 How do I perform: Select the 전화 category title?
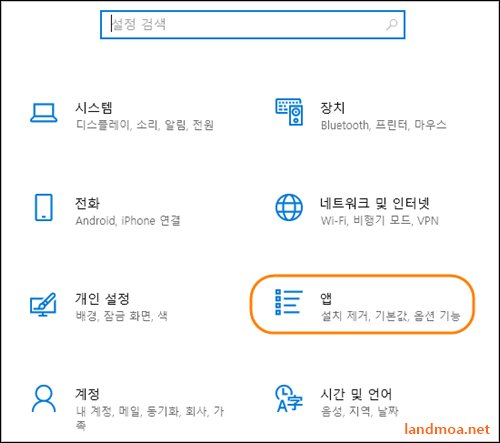tap(87, 203)
